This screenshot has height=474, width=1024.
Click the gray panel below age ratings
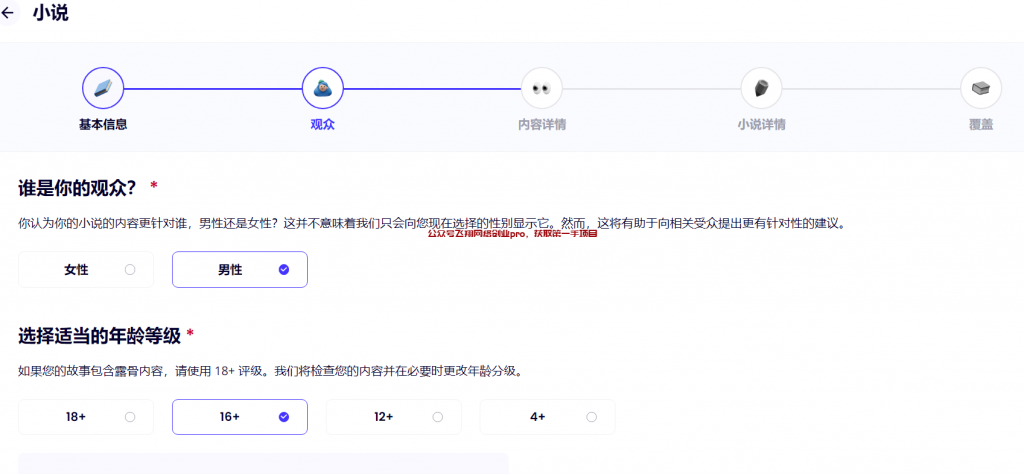coord(263,464)
